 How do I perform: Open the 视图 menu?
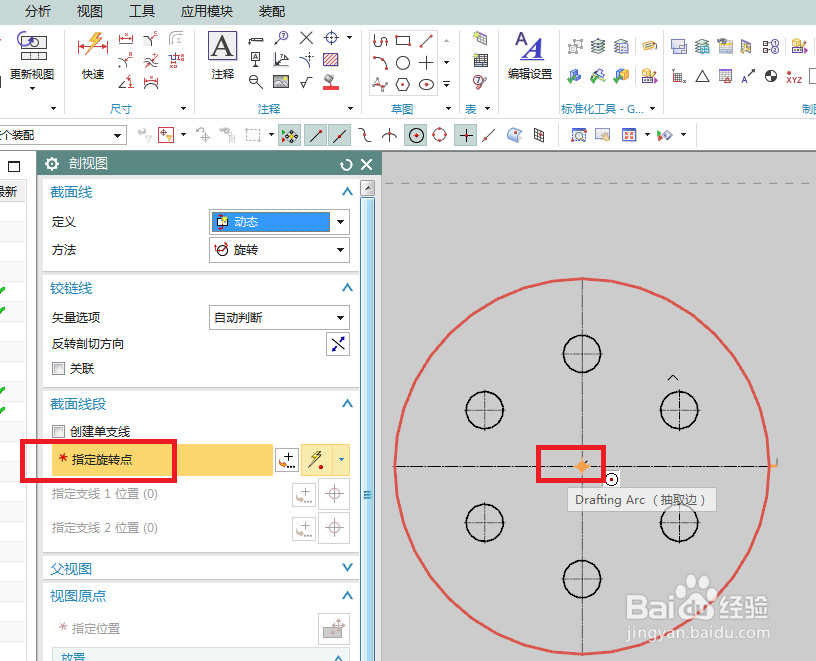coord(90,11)
